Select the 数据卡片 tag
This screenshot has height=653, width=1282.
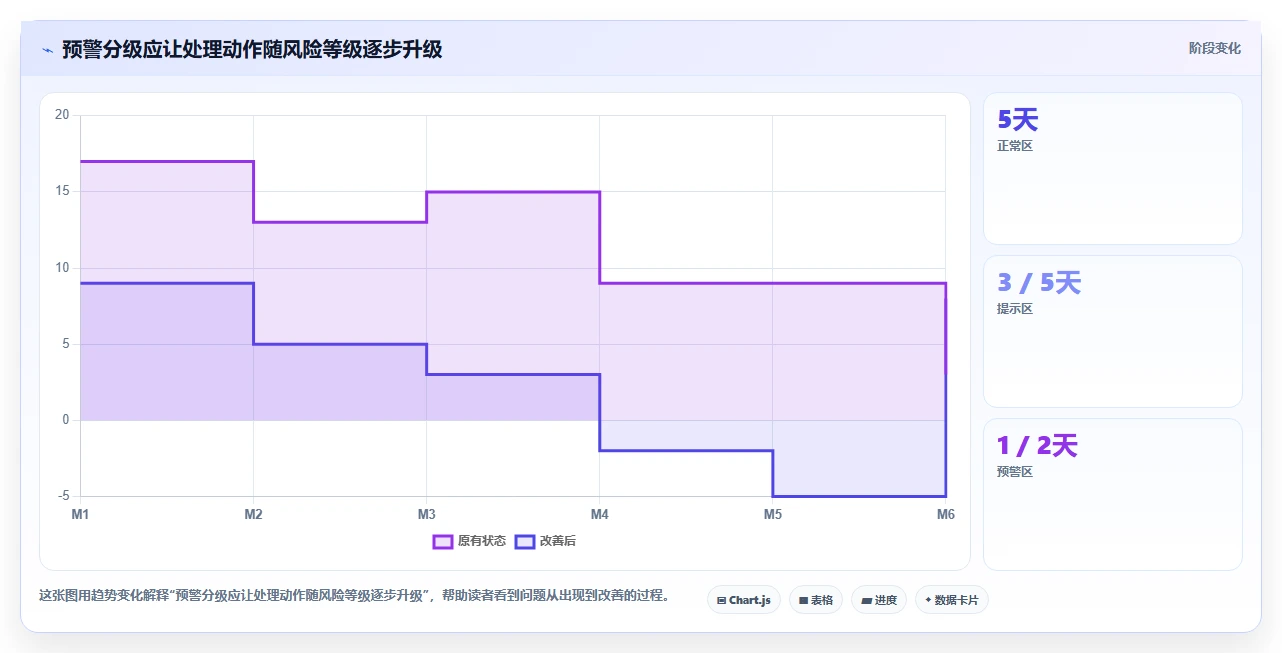pyautogui.click(x=952, y=600)
